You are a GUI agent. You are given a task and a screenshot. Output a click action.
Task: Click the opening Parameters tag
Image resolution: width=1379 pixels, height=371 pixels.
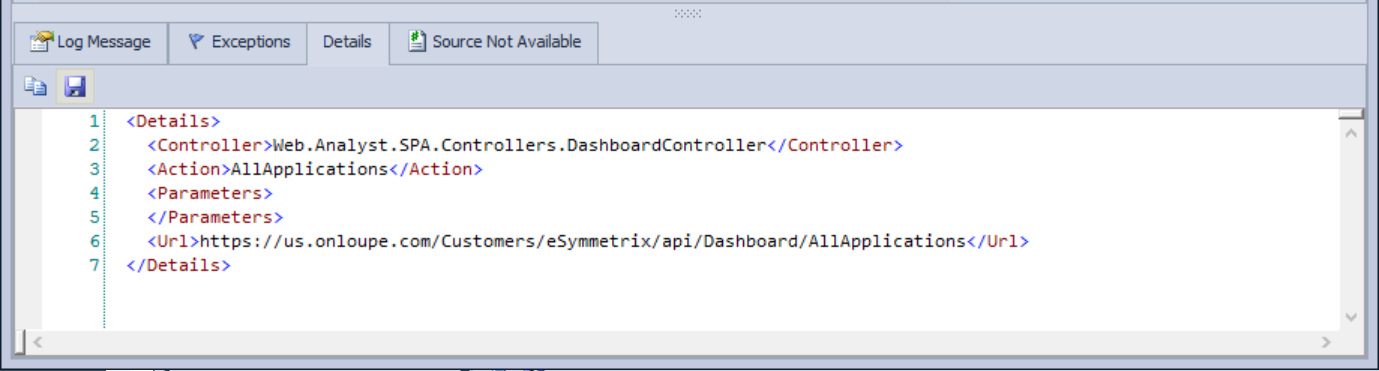pos(210,193)
